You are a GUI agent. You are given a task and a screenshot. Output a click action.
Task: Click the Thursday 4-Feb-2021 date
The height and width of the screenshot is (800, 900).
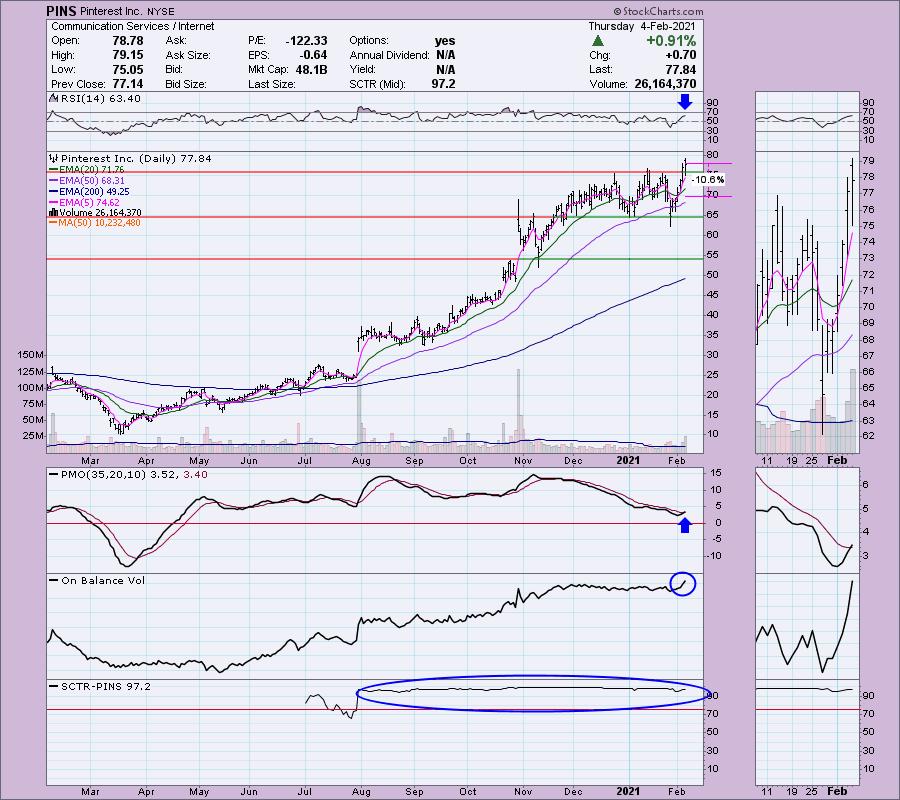click(x=642, y=26)
